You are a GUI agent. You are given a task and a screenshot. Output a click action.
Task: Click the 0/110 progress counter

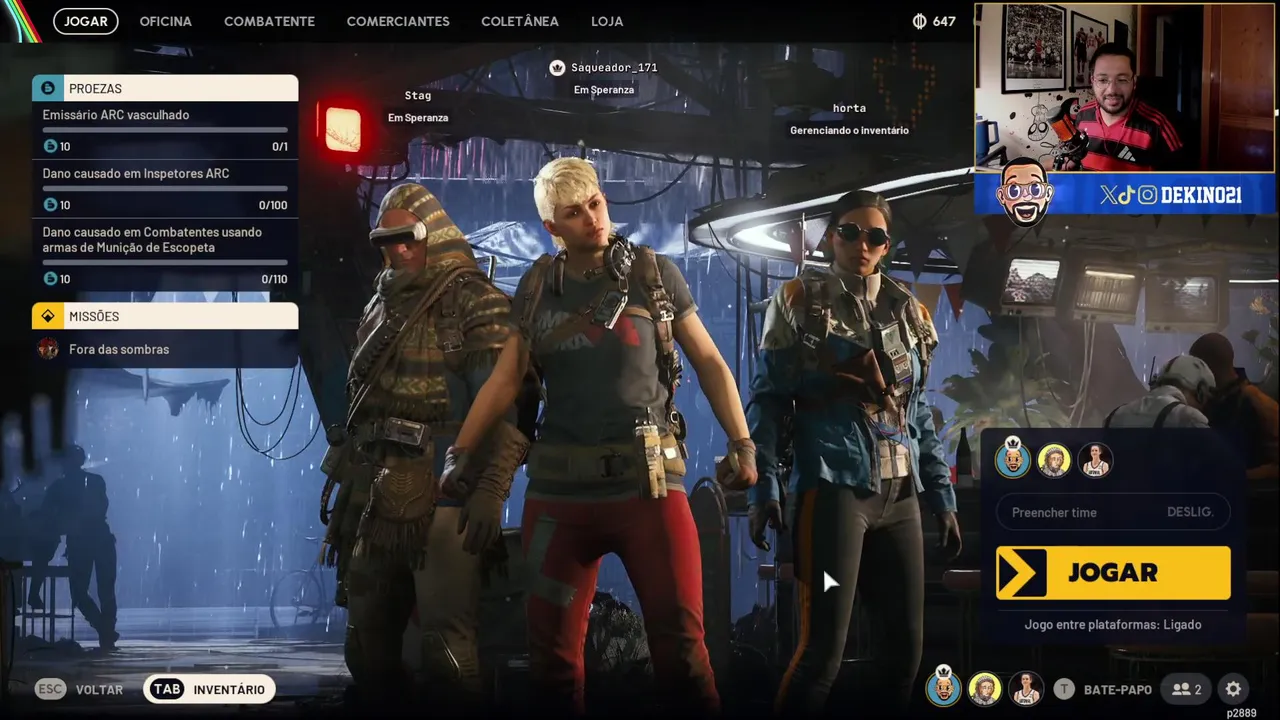[274, 279]
